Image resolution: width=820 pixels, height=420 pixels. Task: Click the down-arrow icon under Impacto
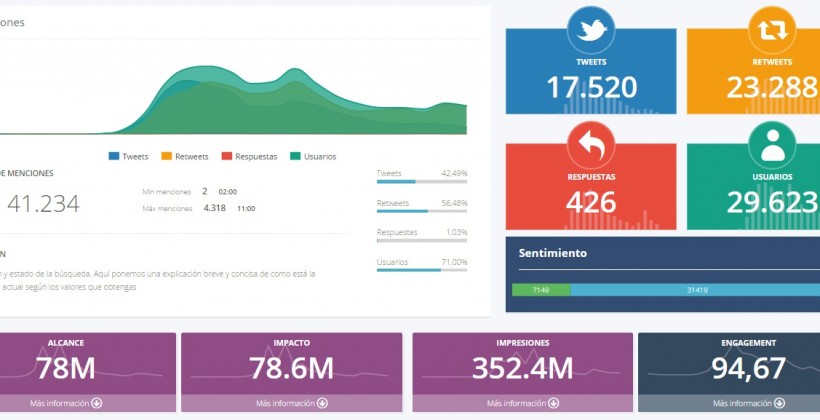(x=322, y=403)
